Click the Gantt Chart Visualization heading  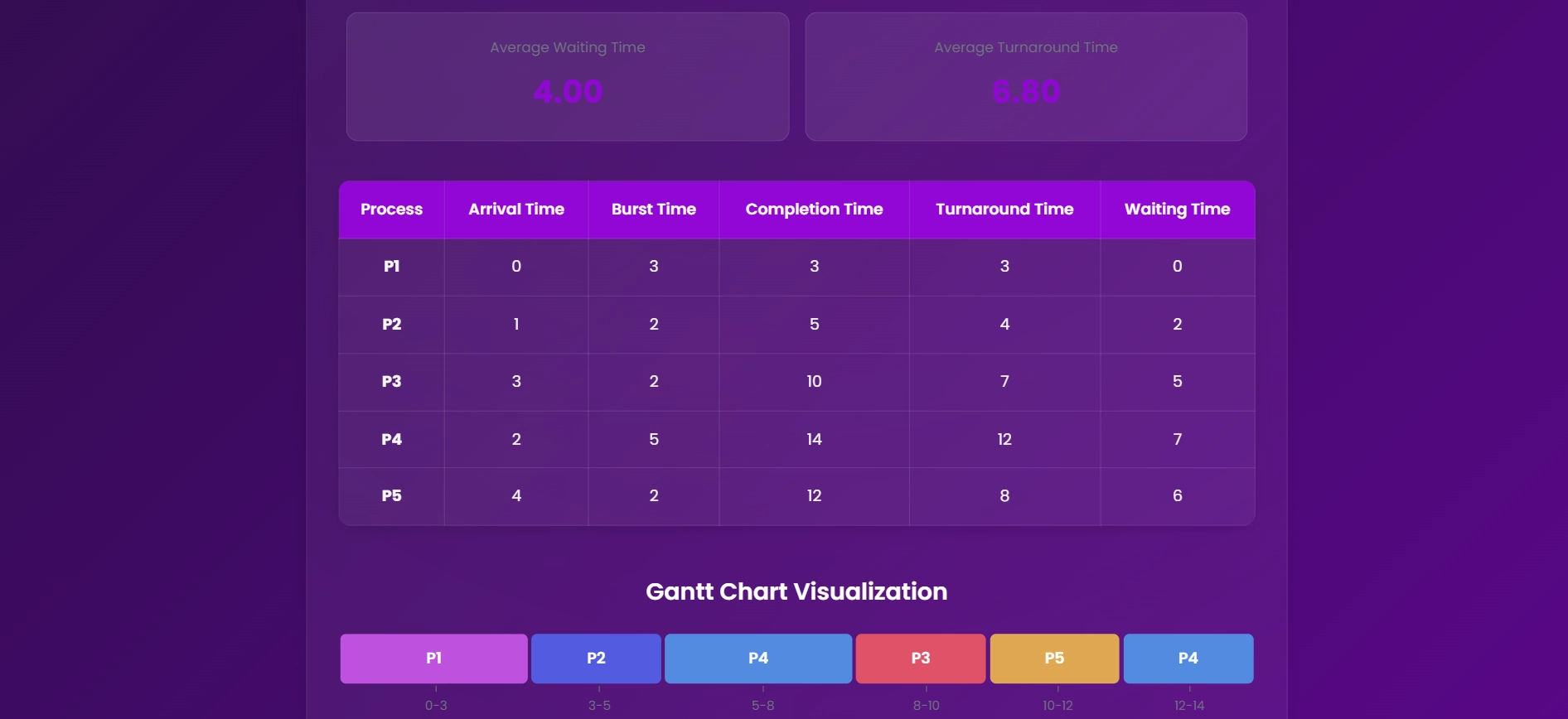coord(796,591)
